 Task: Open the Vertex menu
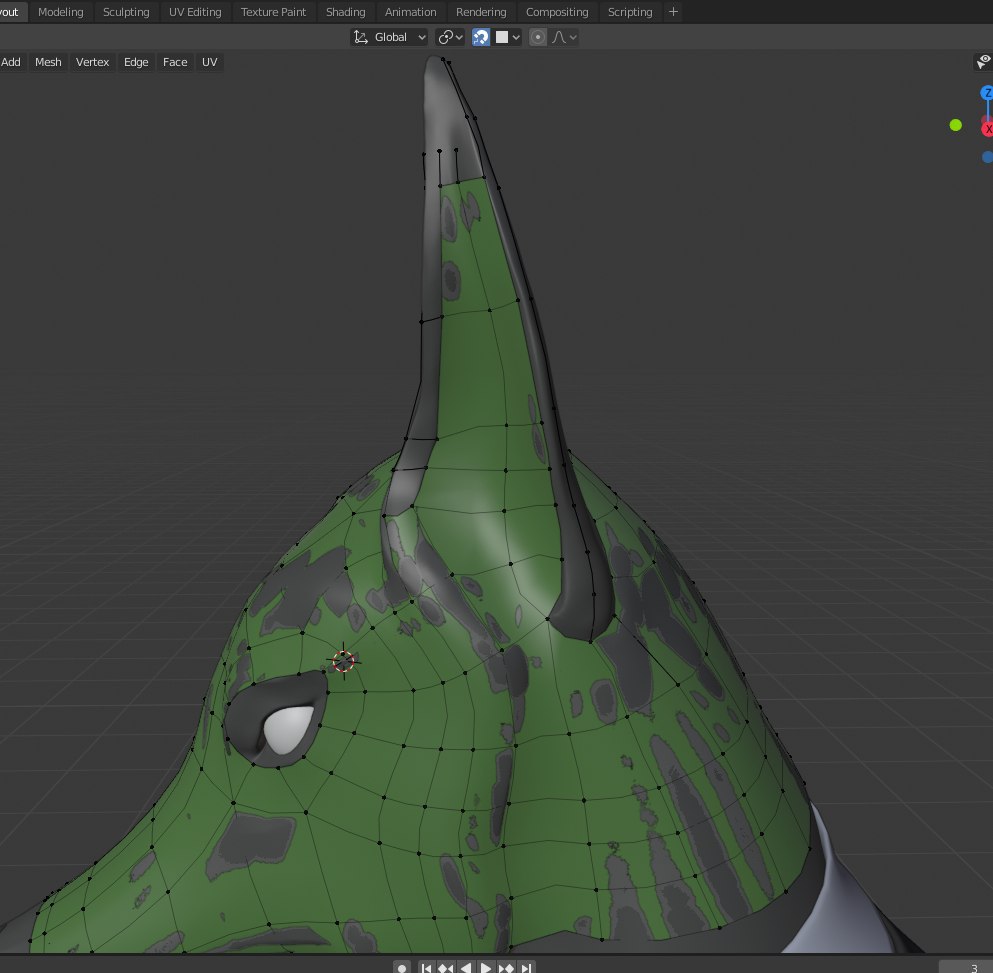coord(92,62)
